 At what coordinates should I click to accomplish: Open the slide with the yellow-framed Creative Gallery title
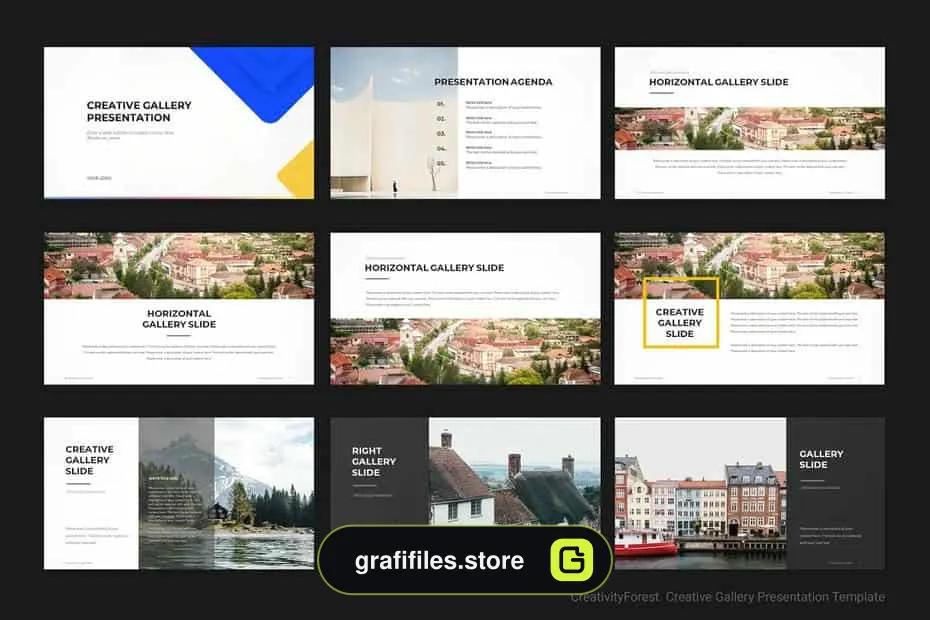pos(750,309)
